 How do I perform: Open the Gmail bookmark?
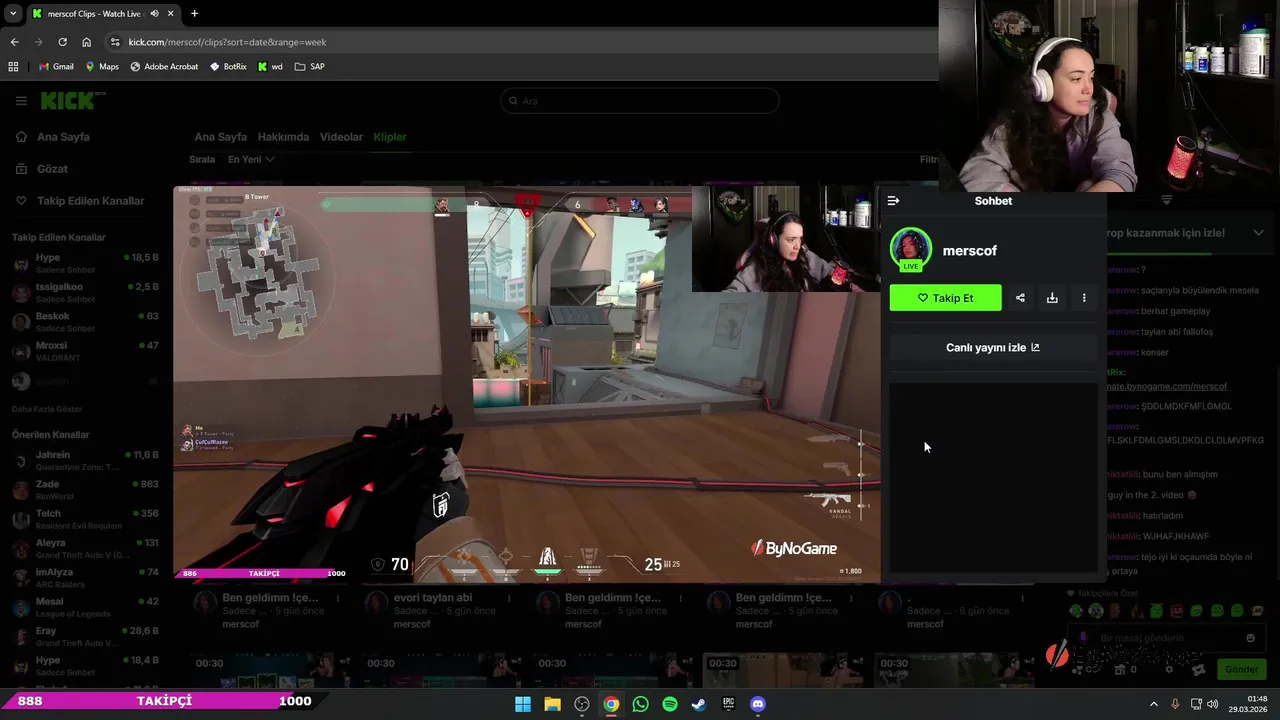pos(55,67)
